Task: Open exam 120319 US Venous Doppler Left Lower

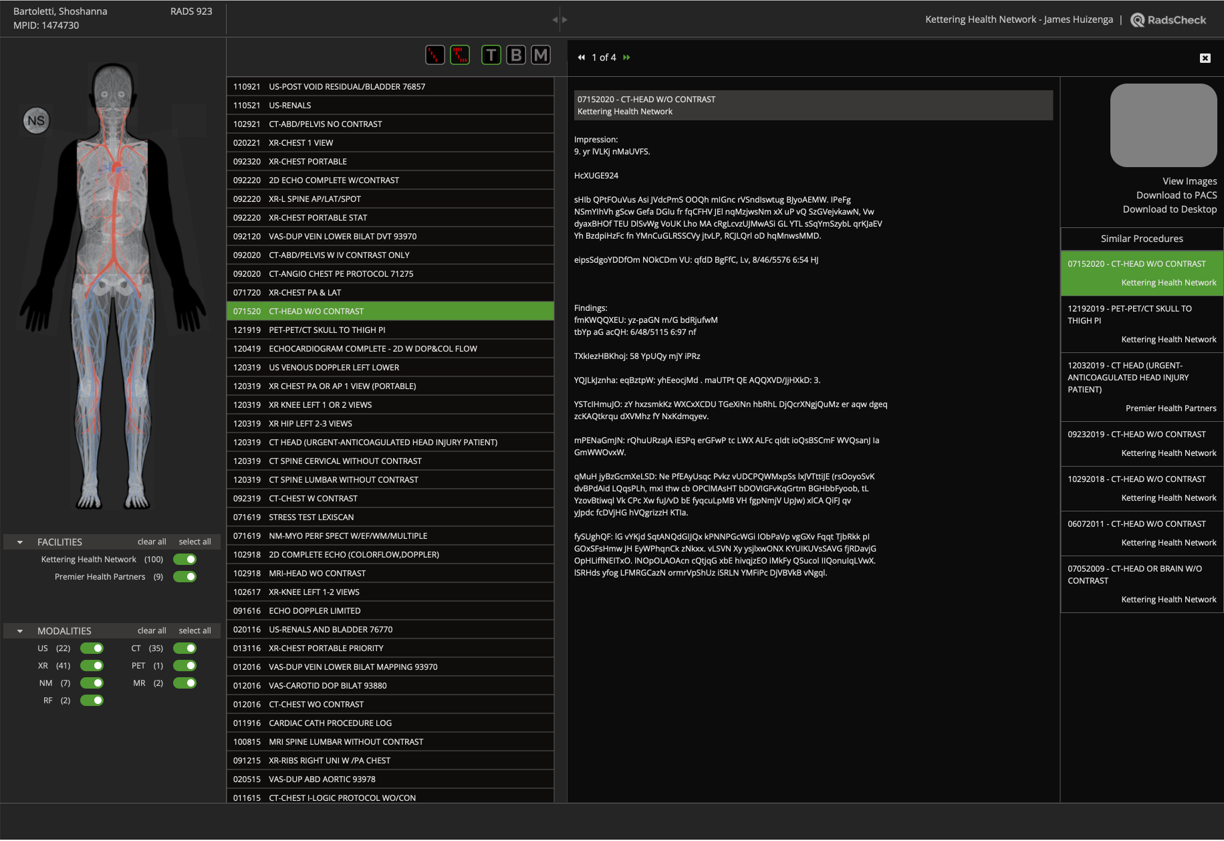Action: click(x=390, y=367)
